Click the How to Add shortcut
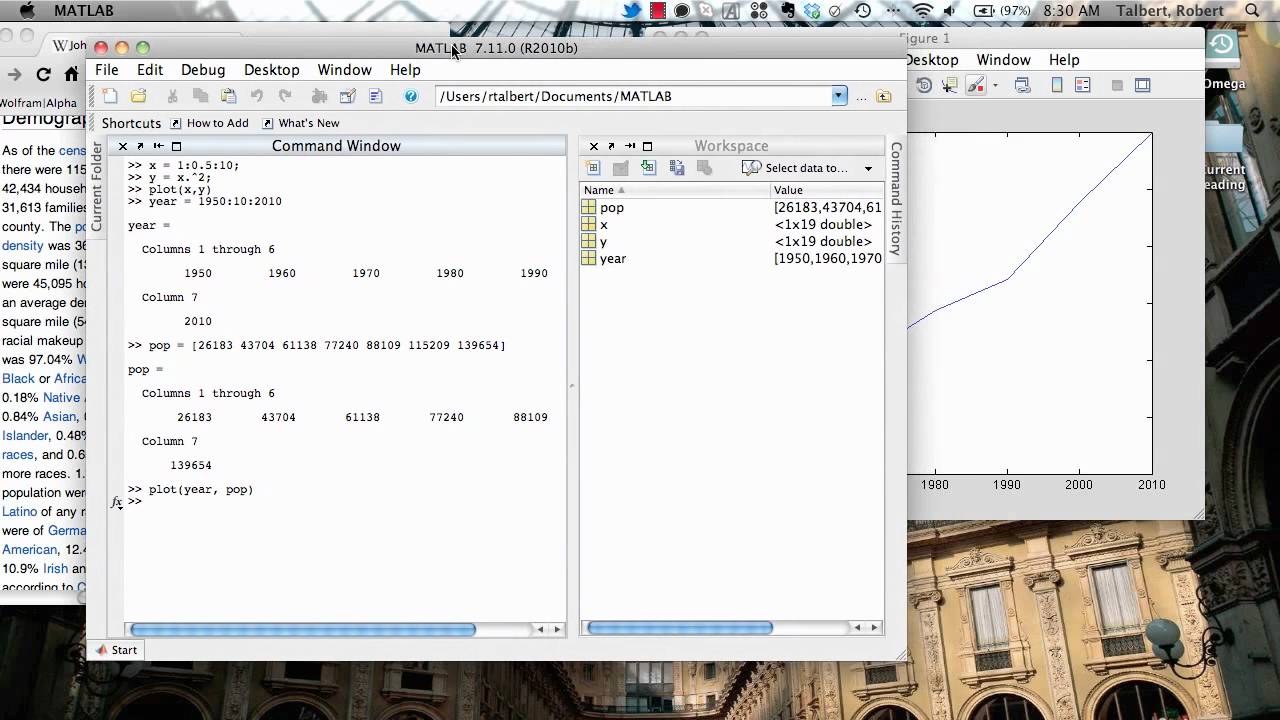 [x=209, y=123]
